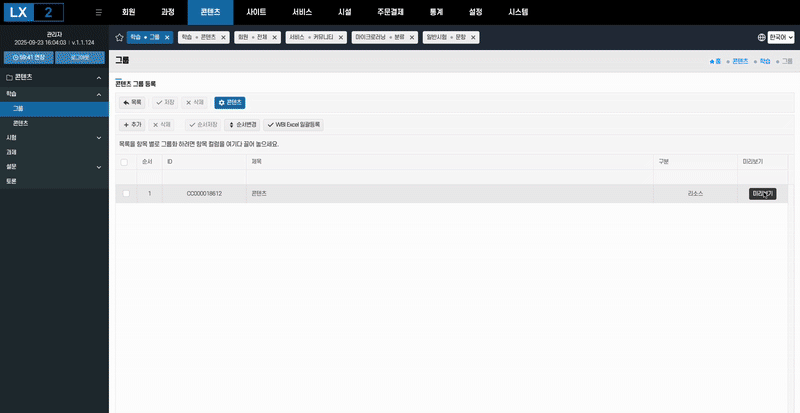The image size is (800, 413).
Task: Click the WBI Excel 일괄등록 button
Action: [x=293, y=125]
